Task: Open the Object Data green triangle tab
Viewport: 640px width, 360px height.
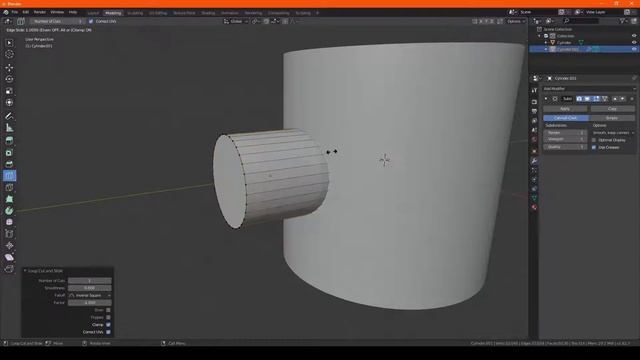Action: [534, 198]
